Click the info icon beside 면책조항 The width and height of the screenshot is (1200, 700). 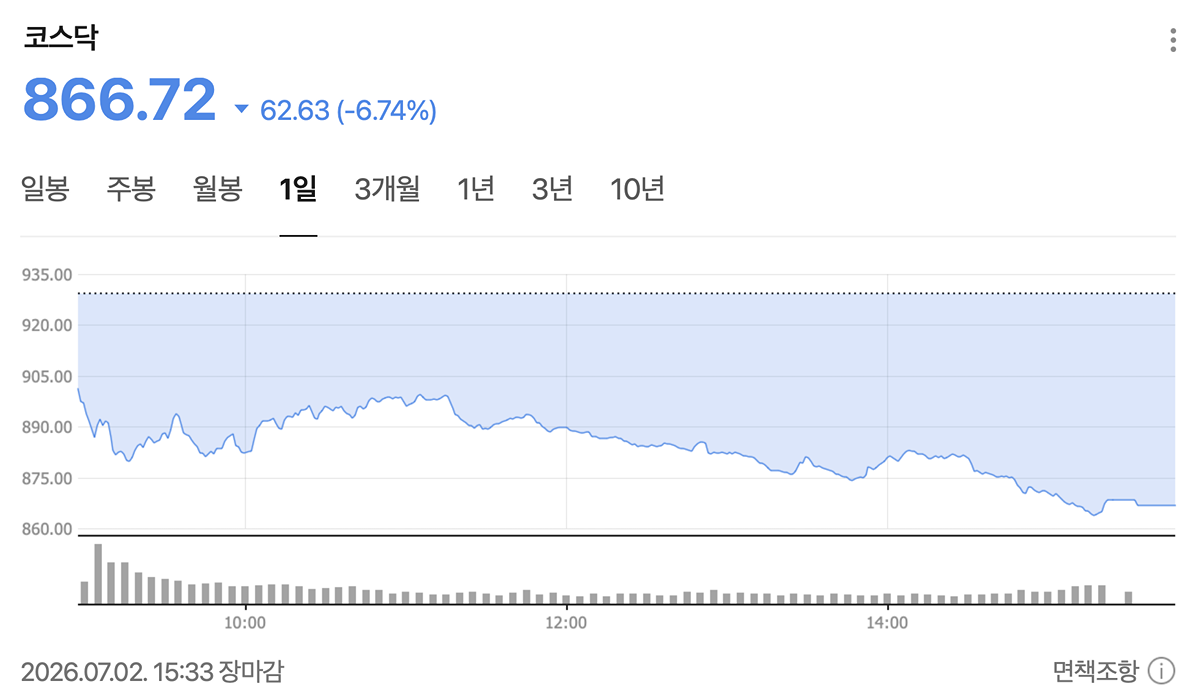[1161, 670]
